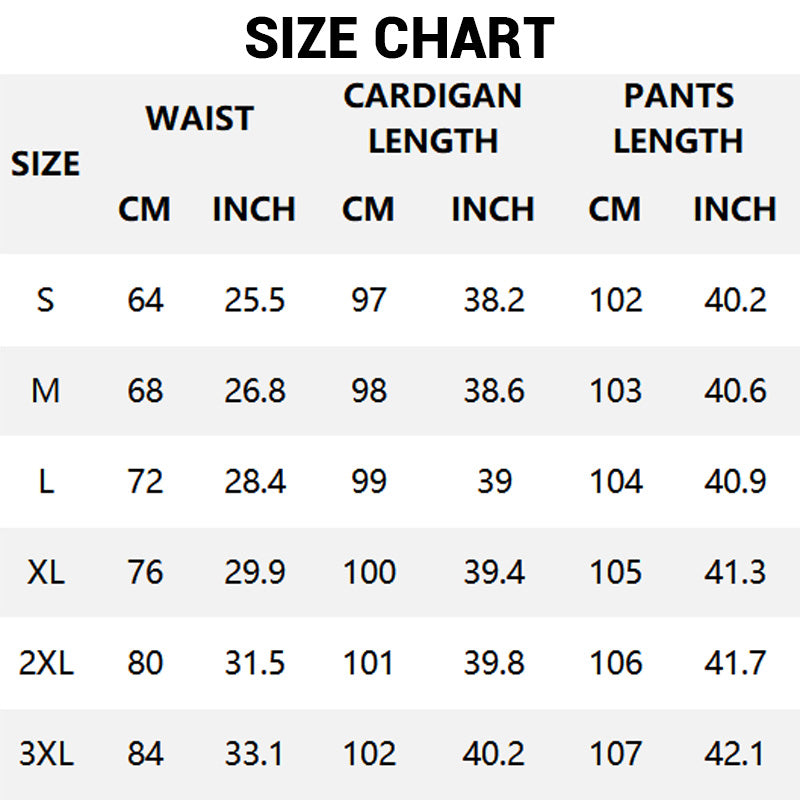
Task: Select pants length 42.1 for 3XL
Action: pyautogui.click(x=735, y=754)
